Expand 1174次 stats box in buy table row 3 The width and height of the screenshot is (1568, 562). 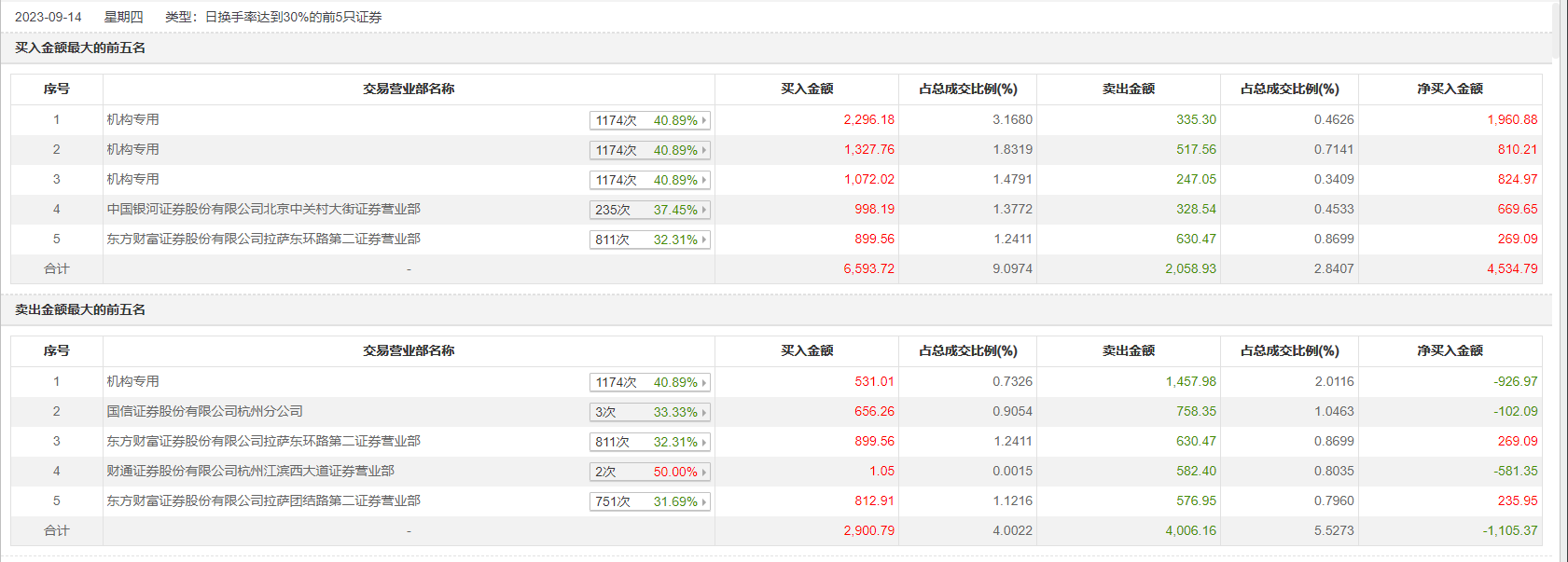point(650,180)
